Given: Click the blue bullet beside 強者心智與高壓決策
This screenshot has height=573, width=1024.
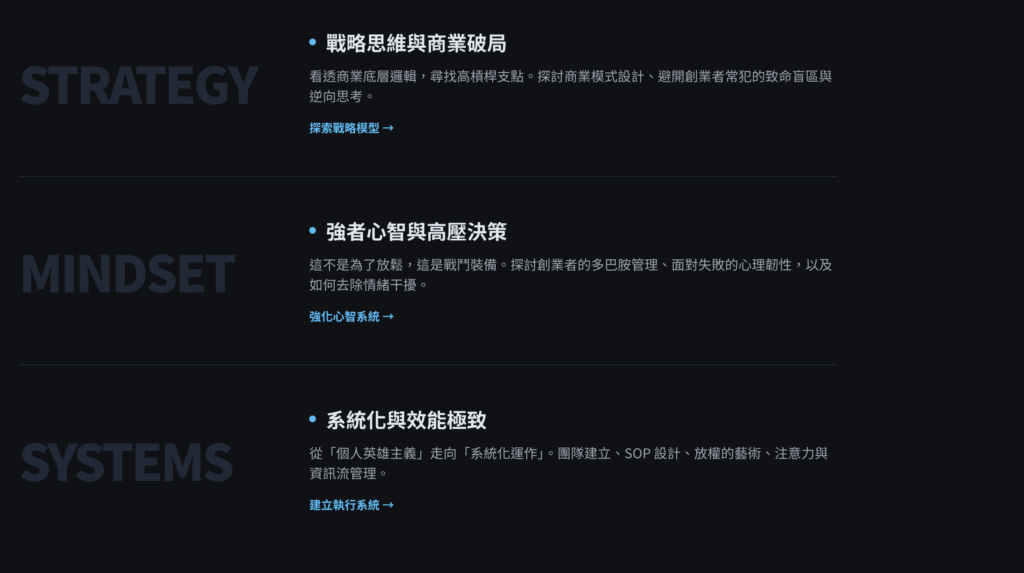Looking at the screenshot, I should coord(313,231).
